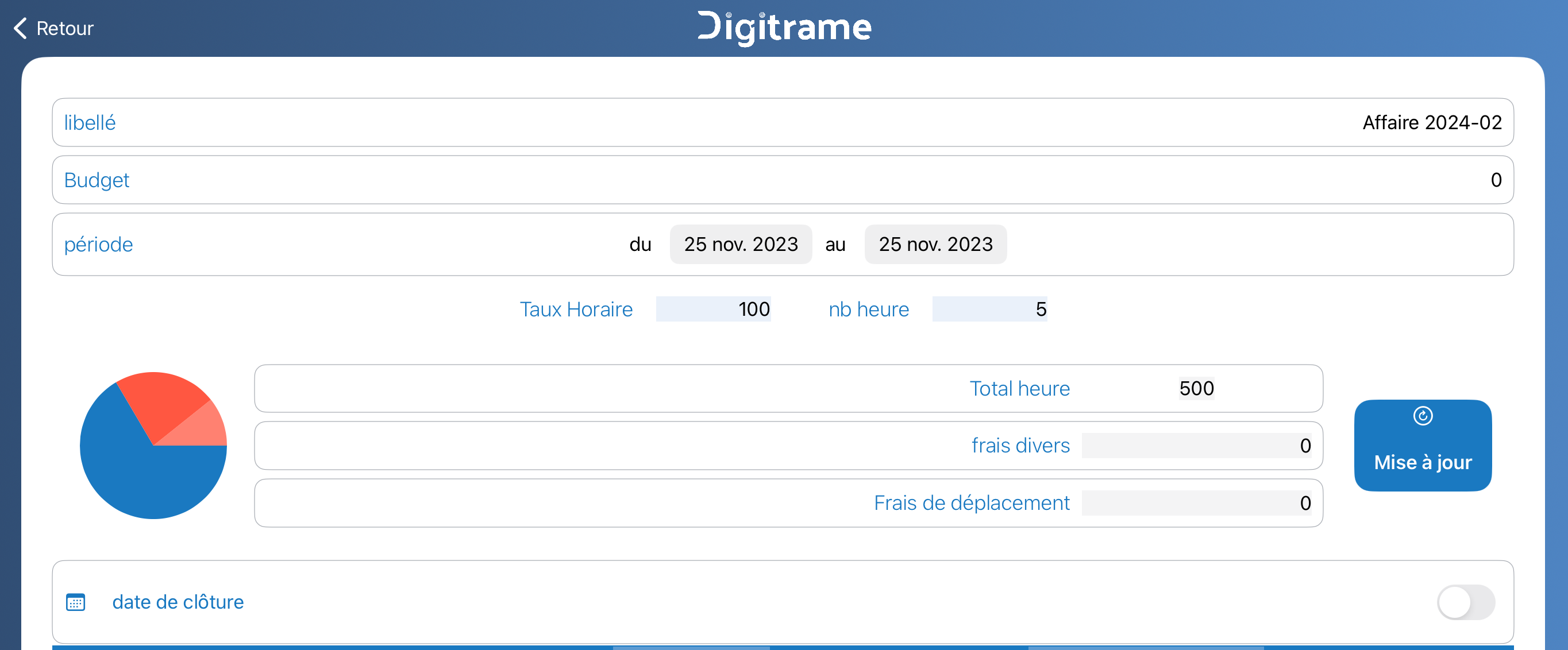The height and width of the screenshot is (650, 1568).
Task: Click the Taux Horaire input showing 100
Action: coord(714,309)
